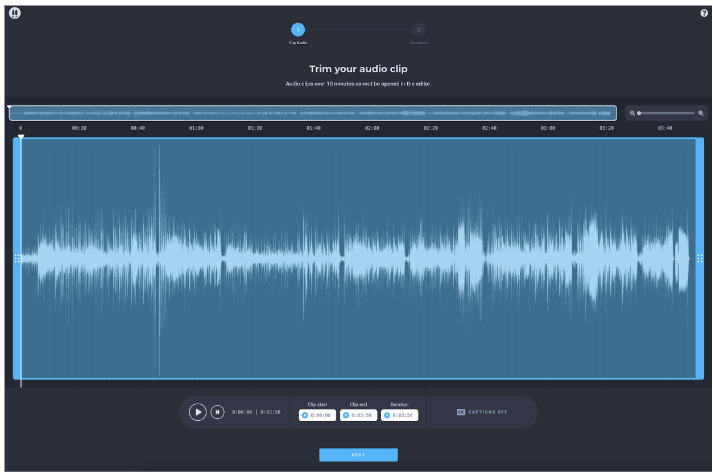Toggle the Captions Off switch
713x475 pixels.
482,412
